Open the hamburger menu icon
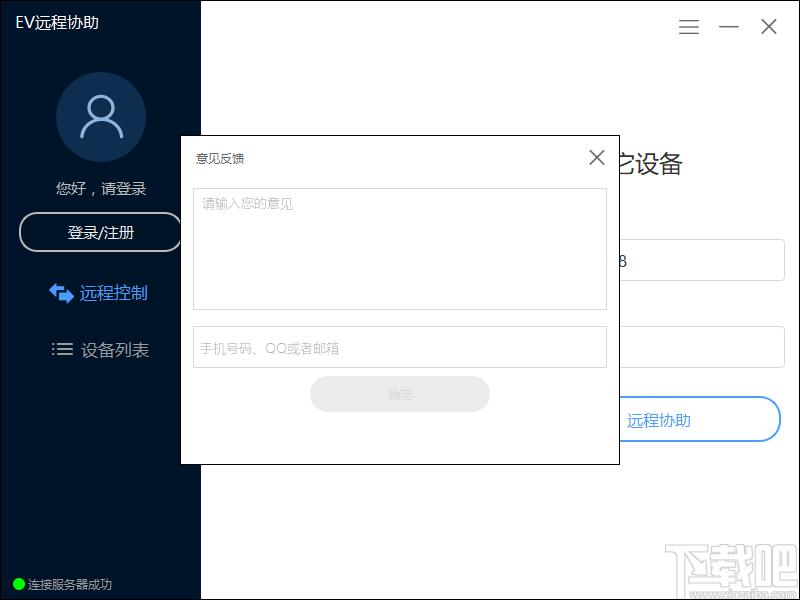The width and height of the screenshot is (800, 600). click(x=688, y=27)
